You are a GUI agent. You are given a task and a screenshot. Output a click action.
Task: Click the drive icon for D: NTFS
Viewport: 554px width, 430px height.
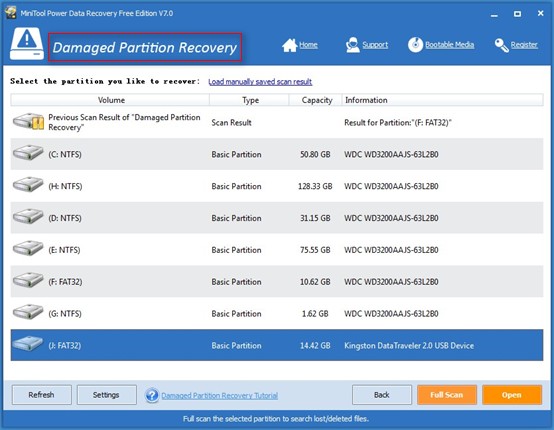(x=28, y=217)
